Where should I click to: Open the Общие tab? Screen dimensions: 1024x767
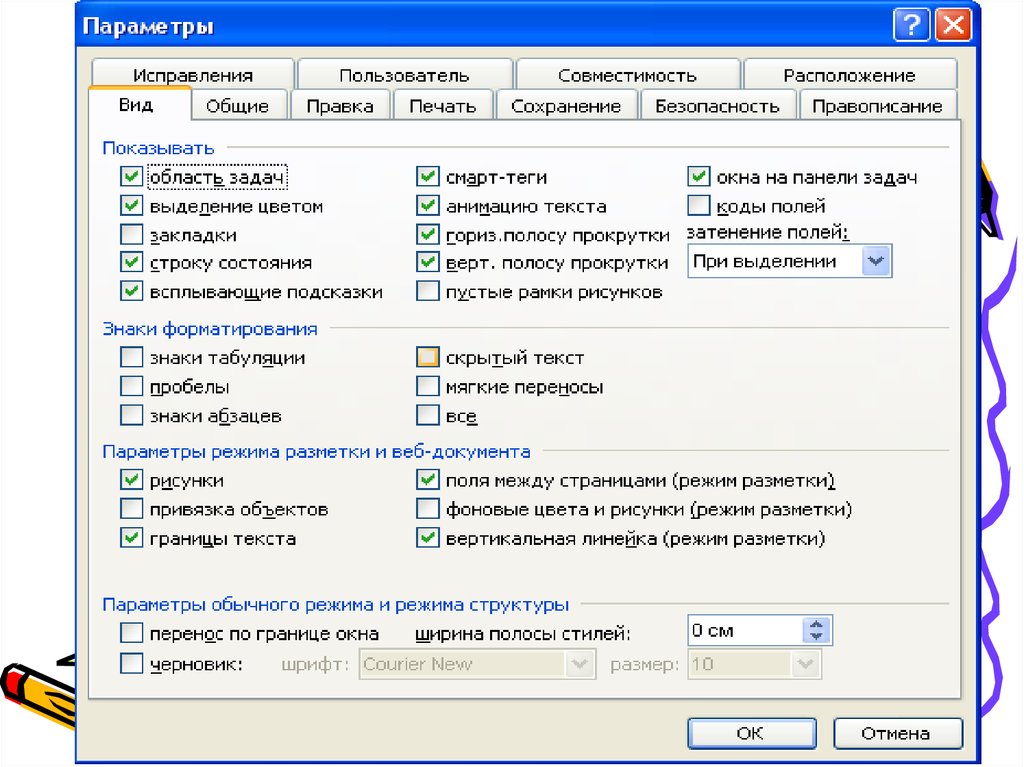pos(237,106)
